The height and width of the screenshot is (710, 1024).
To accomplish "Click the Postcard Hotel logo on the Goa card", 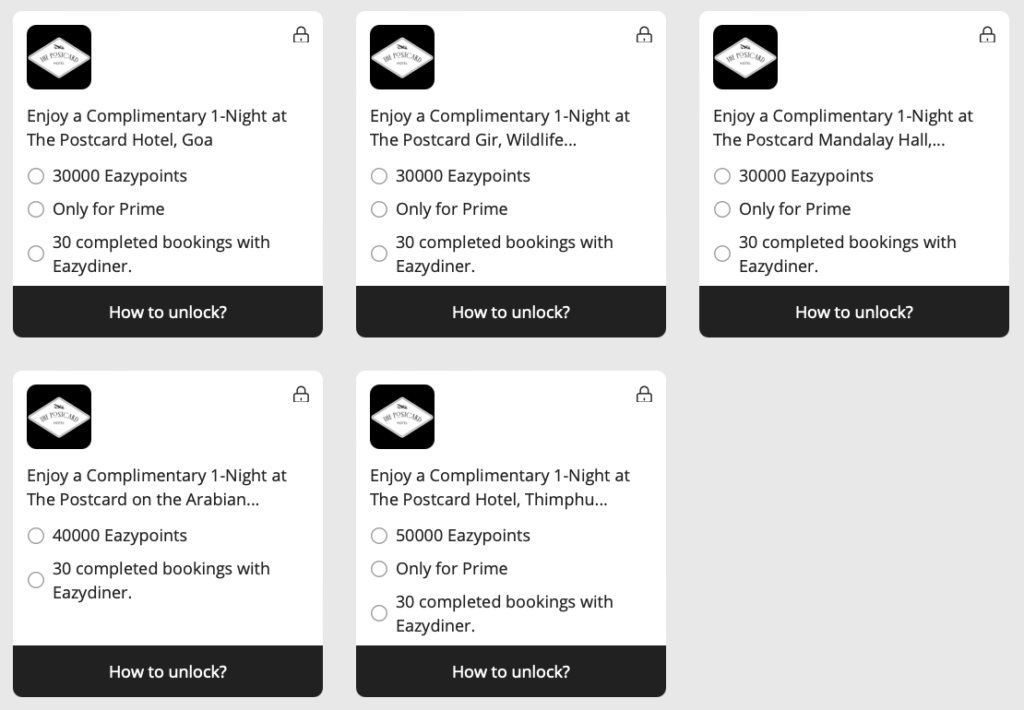I will coord(59,57).
